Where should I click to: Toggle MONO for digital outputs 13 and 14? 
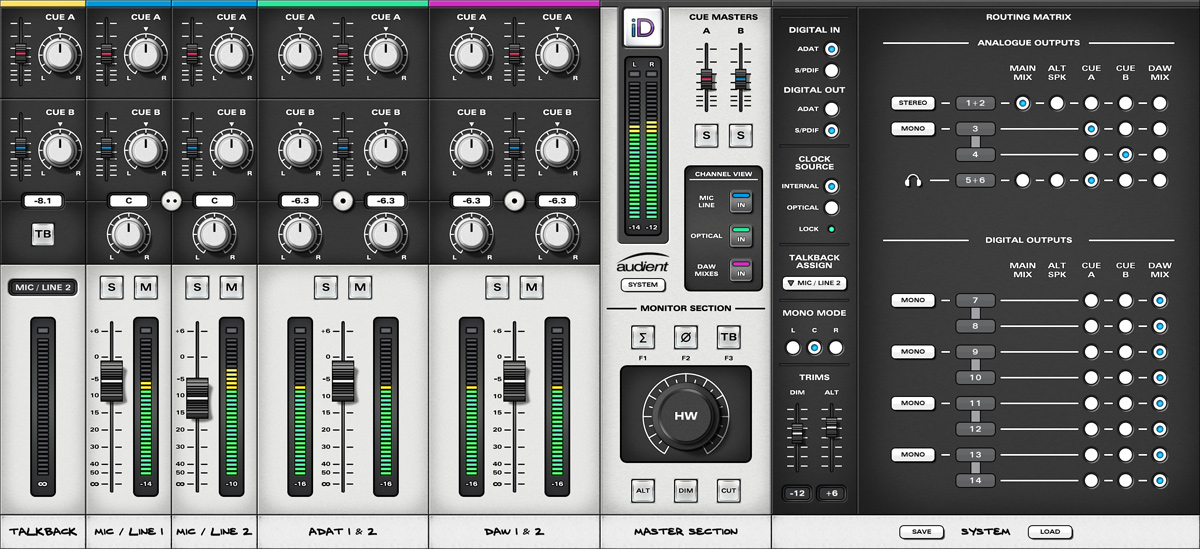913,455
